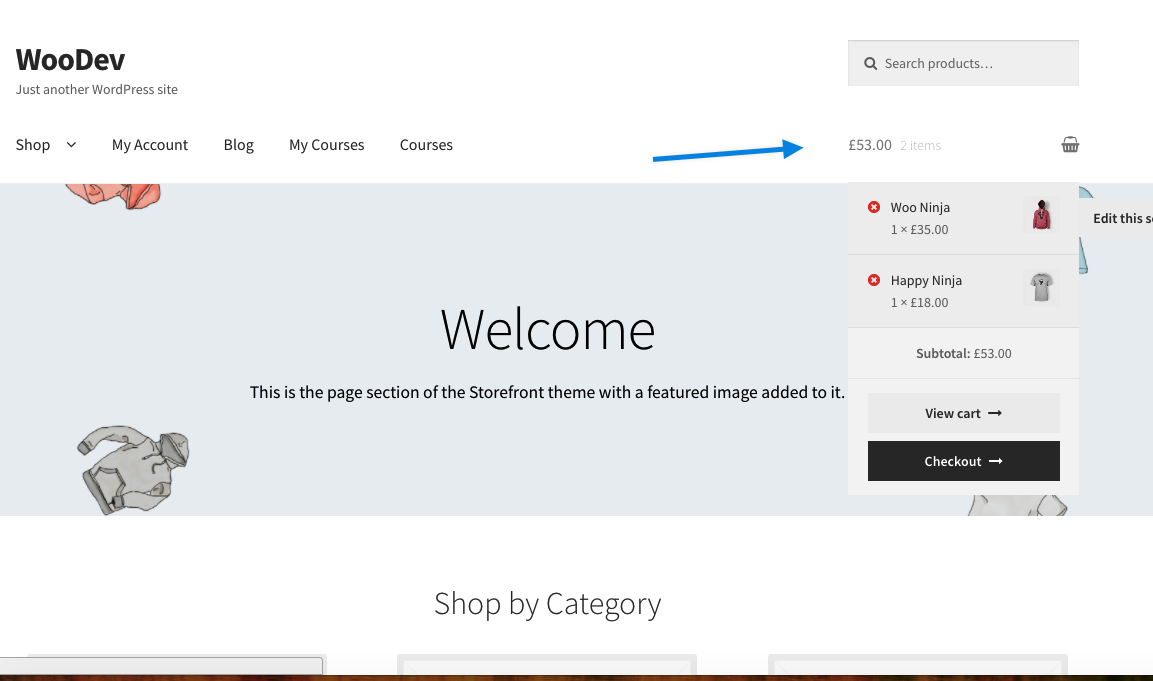The height and width of the screenshot is (681, 1153).
Task: Open the Blog menu item
Action: pos(238,145)
